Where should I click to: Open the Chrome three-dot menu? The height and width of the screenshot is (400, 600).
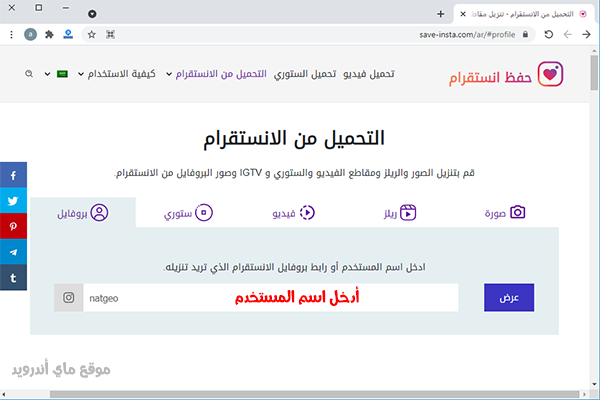click(11, 34)
